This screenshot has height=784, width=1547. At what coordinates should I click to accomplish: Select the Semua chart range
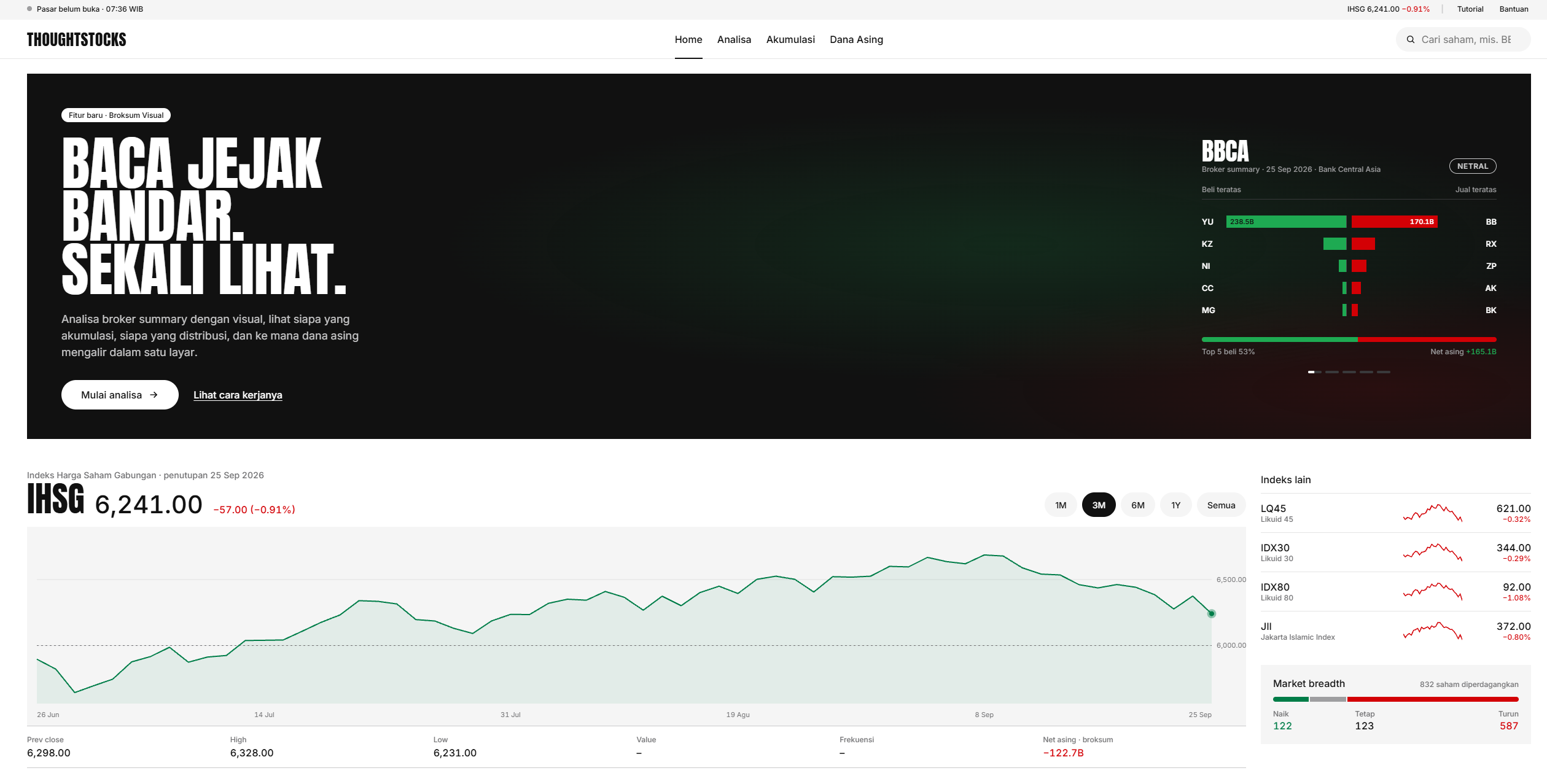(1221, 505)
